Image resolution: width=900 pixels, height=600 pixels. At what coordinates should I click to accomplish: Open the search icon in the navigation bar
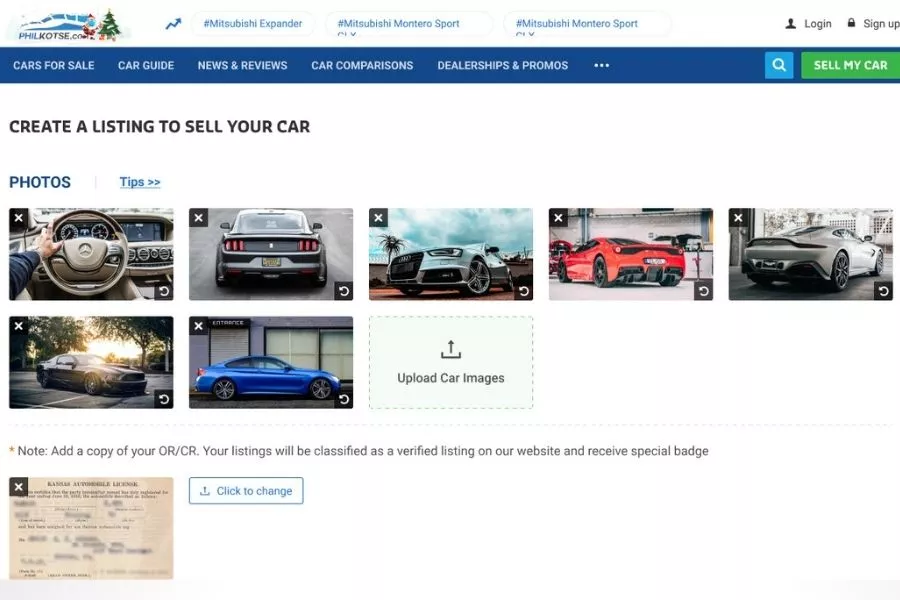pyautogui.click(x=779, y=64)
